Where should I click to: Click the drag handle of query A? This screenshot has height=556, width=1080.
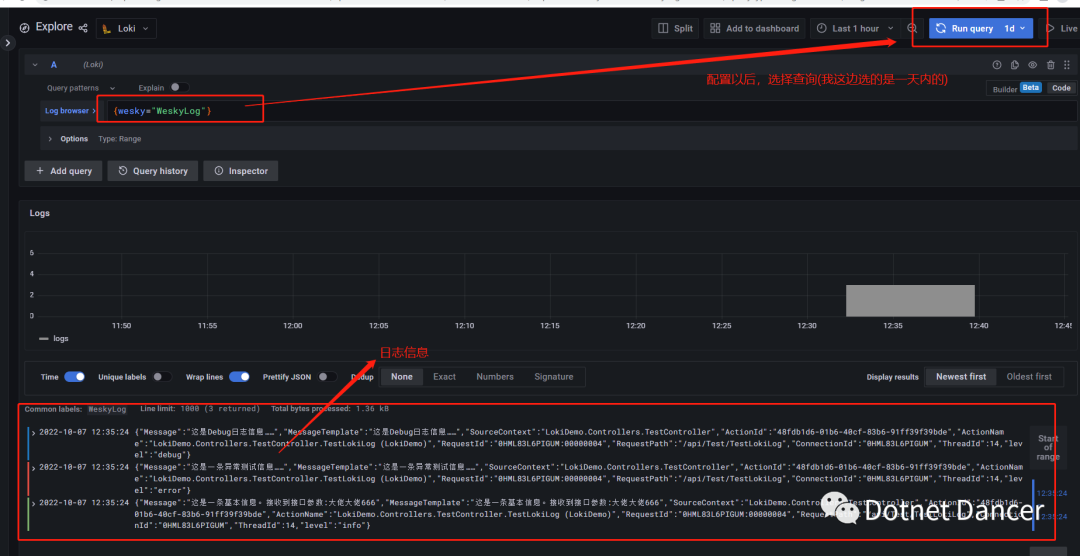[1067, 65]
